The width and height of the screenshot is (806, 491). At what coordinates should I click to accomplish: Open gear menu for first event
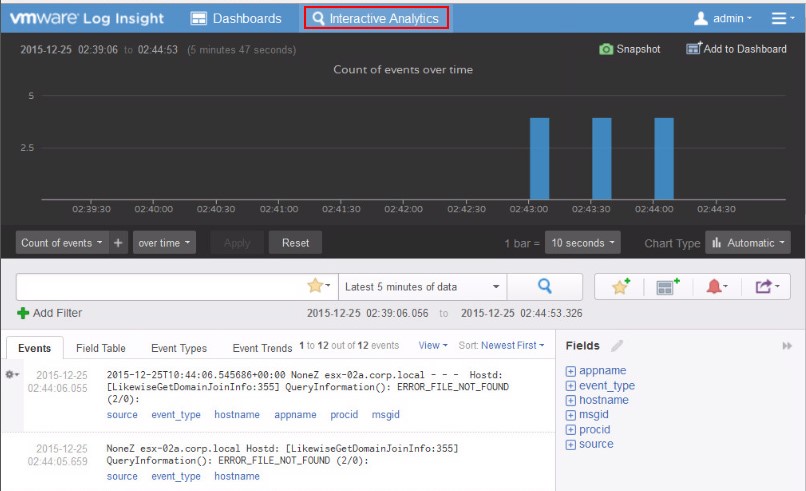pyautogui.click(x=12, y=375)
